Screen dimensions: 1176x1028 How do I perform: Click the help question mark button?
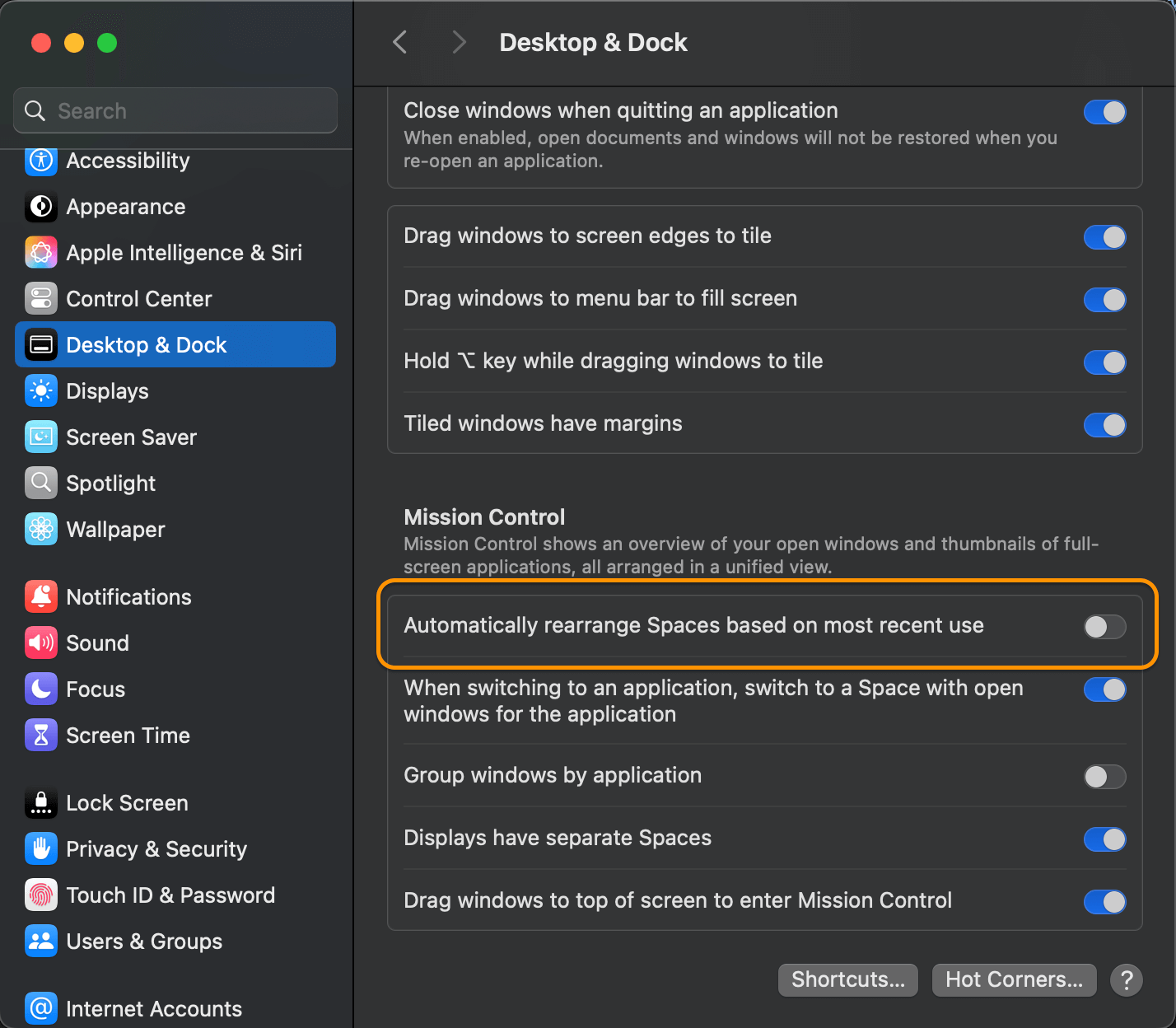coord(1126,980)
